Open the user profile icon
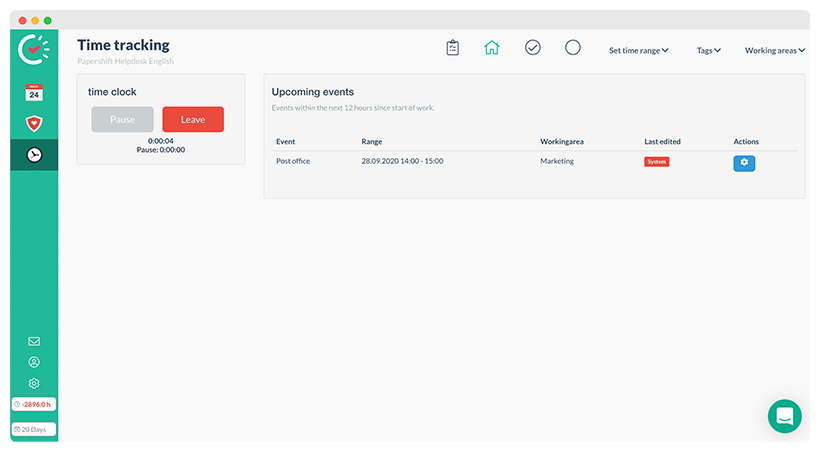The width and height of the screenshot is (820, 452). click(34, 362)
